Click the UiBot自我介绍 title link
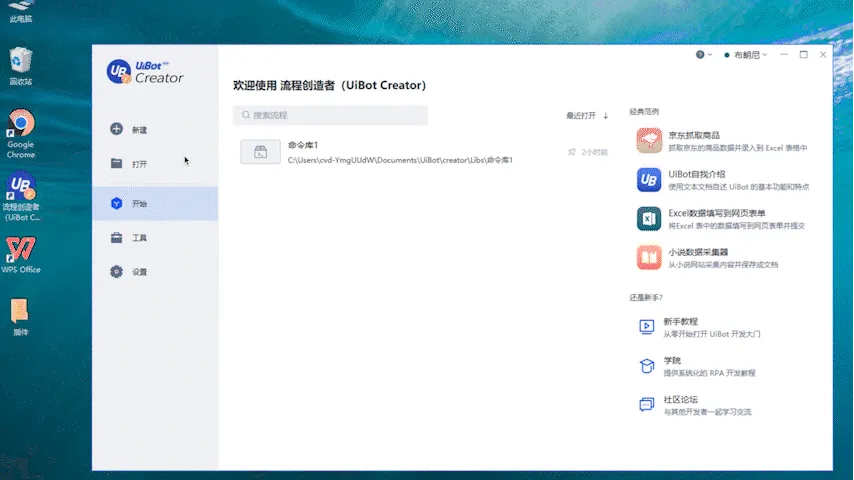The width and height of the screenshot is (854, 480). pyautogui.click(x=697, y=174)
